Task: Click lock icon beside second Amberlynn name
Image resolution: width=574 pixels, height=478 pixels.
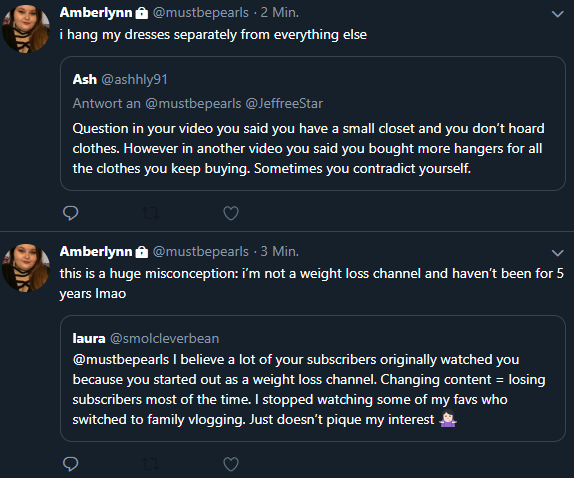Action: click(142, 252)
